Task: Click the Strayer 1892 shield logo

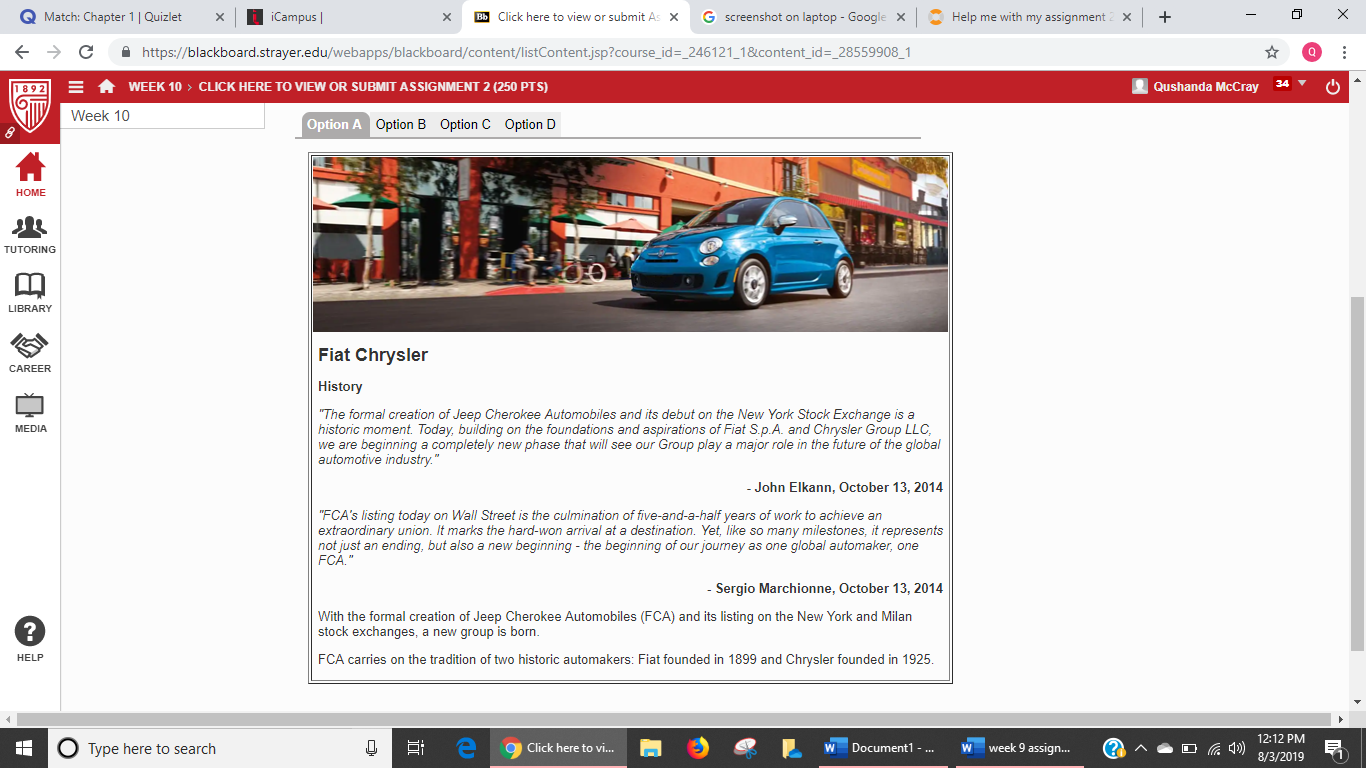Action: [30, 106]
